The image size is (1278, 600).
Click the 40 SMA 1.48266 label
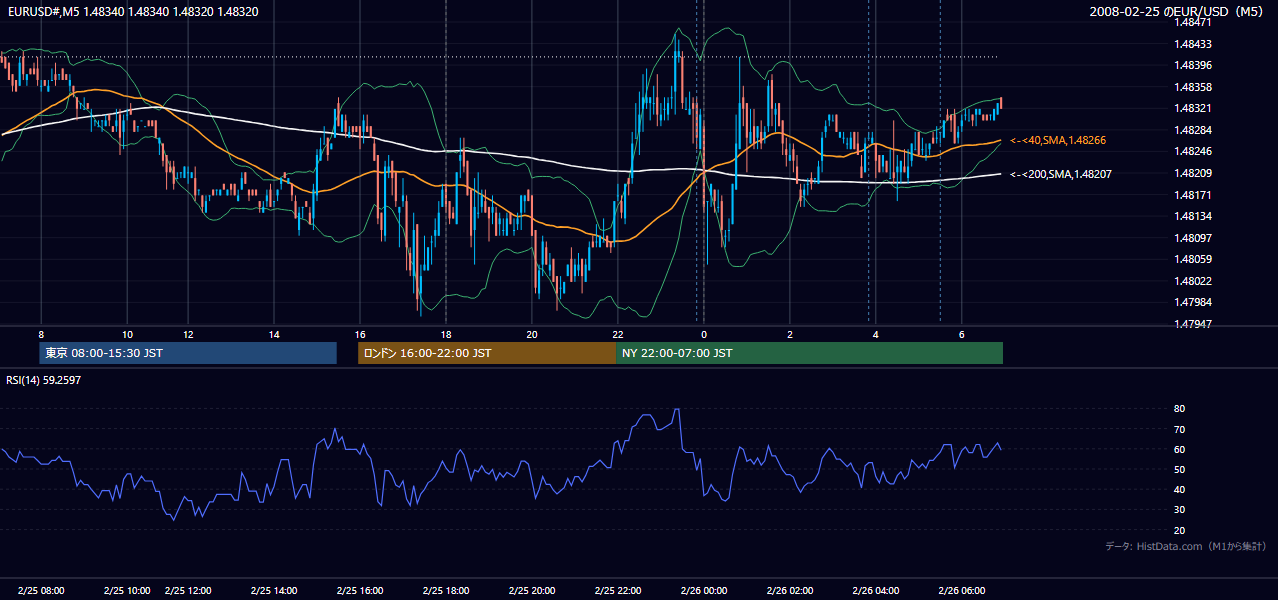[1058, 141]
